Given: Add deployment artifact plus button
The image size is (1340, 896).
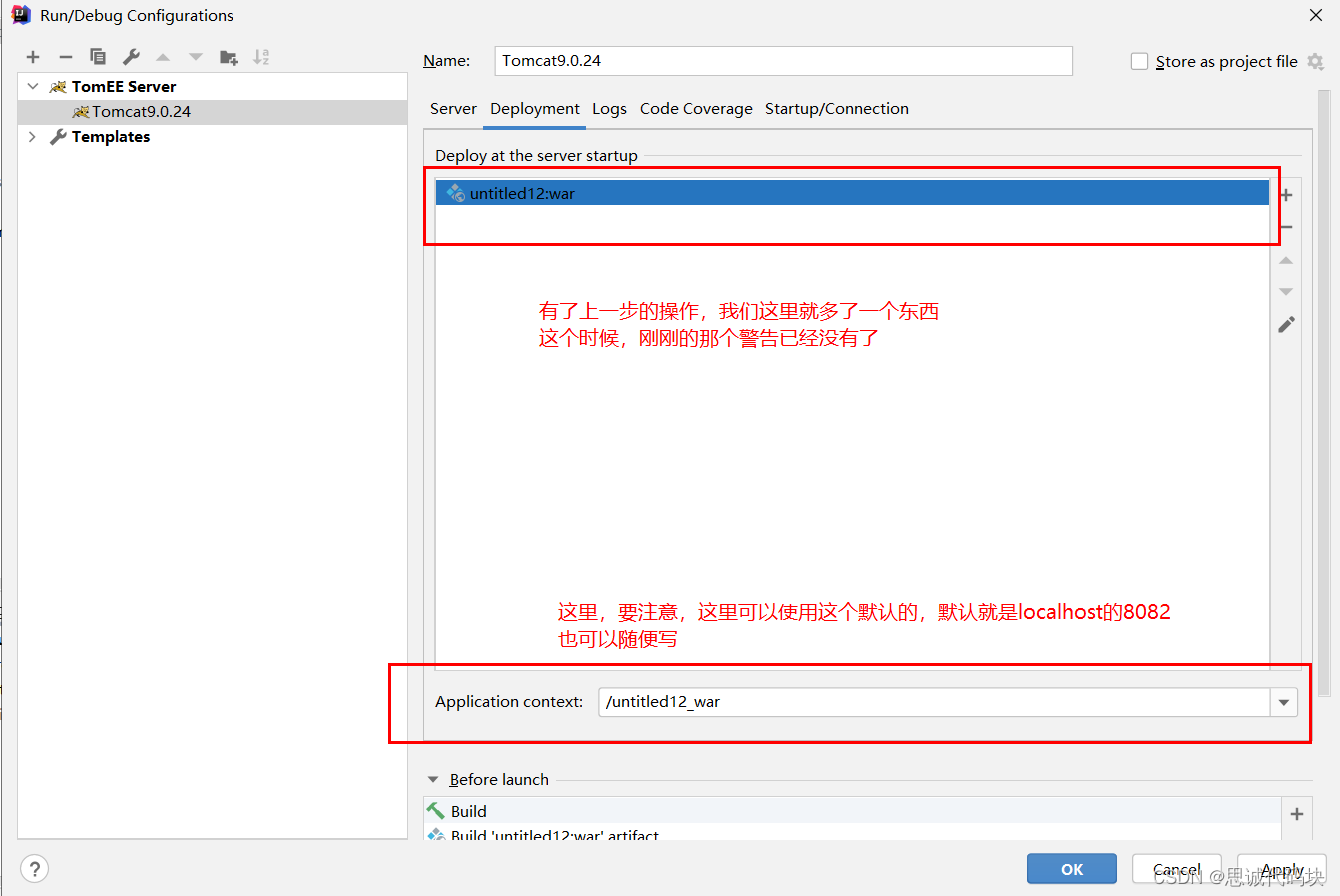Looking at the screenshot, I should click(x=1287, y=195).
